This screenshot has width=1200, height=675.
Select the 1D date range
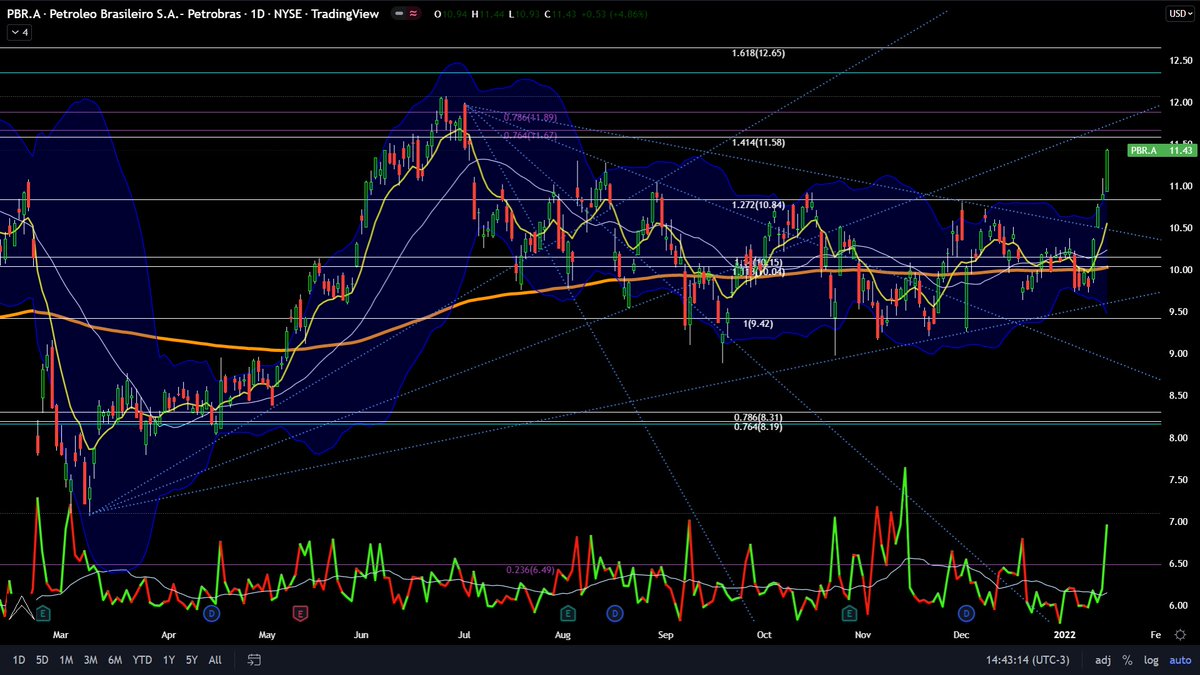[x=19, y=660]
